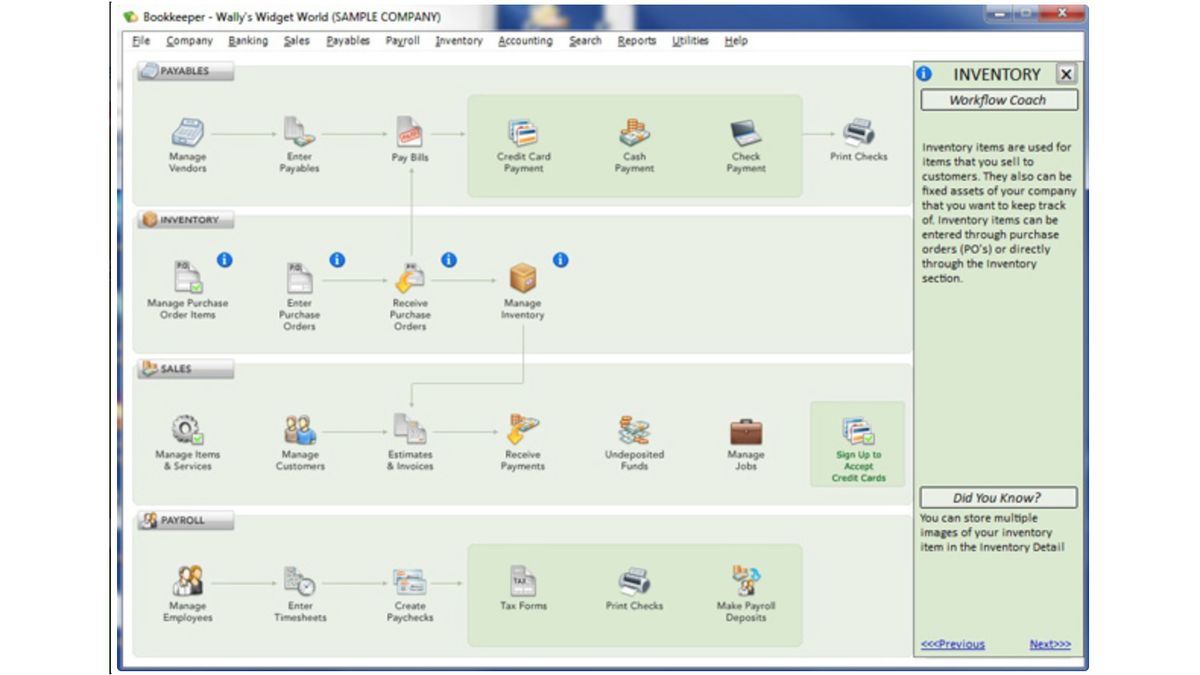This screenshot has width=1200, height=675.
Task: Open Manage Vendors
Action: click(187, 135)
